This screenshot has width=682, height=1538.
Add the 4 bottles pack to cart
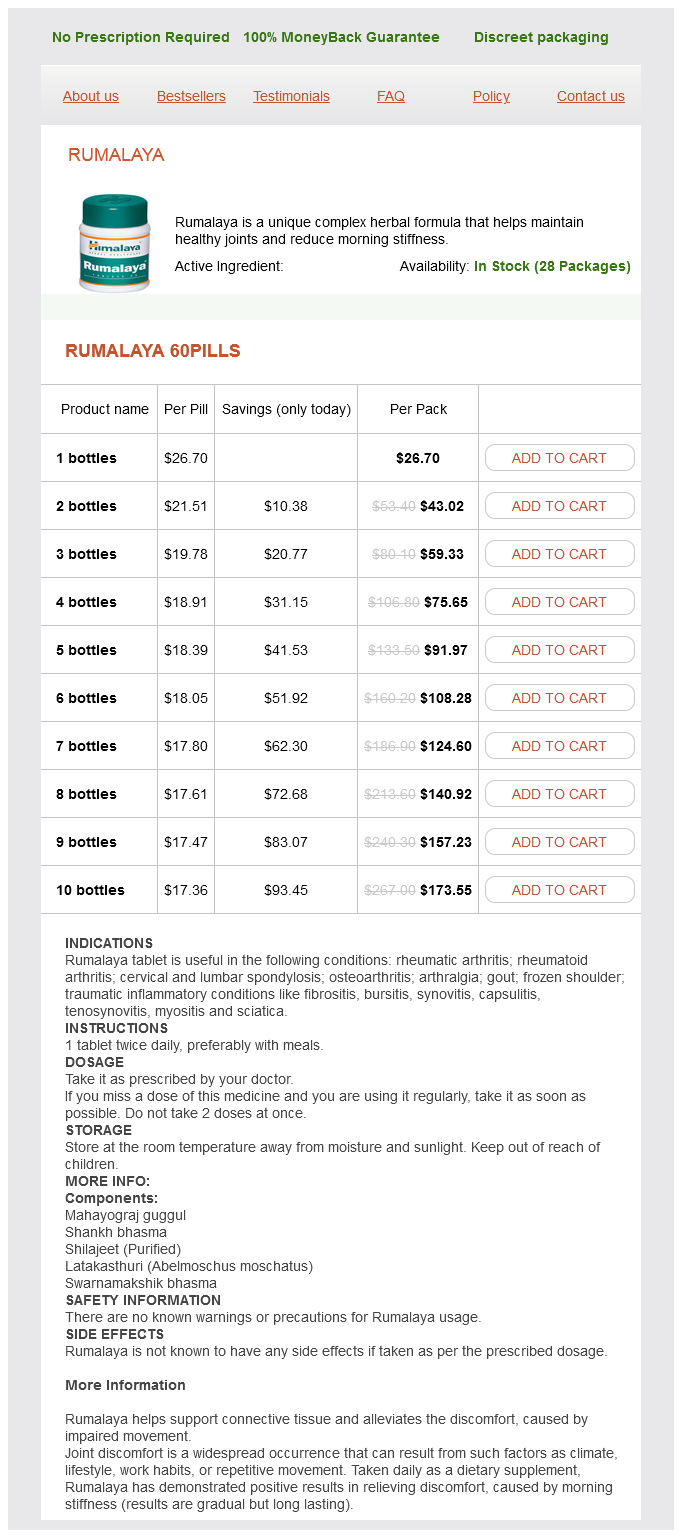pos(559,602)
